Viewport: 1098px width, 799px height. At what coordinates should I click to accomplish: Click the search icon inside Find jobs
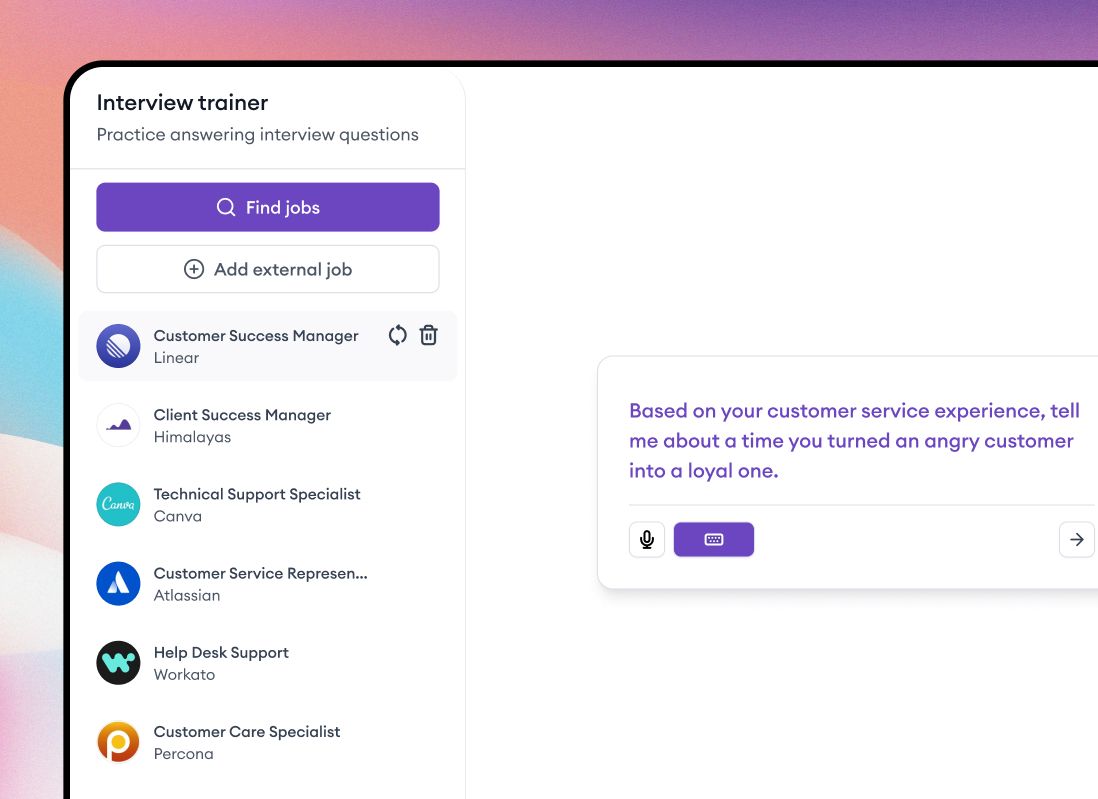coord(225,207)
